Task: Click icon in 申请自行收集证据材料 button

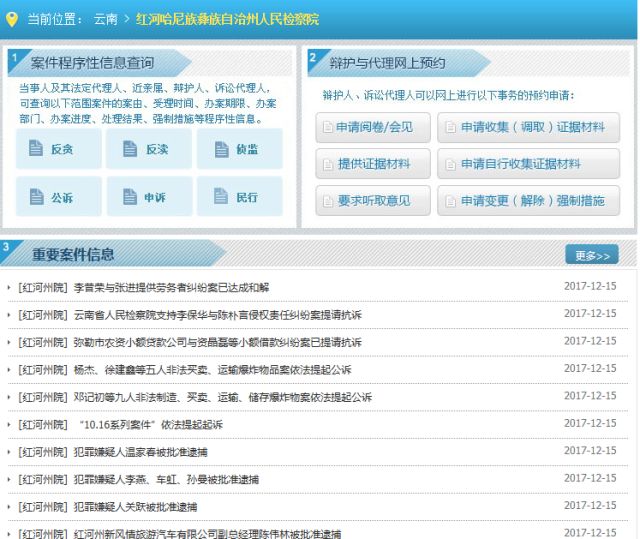Action: click(x=450, y=164)
